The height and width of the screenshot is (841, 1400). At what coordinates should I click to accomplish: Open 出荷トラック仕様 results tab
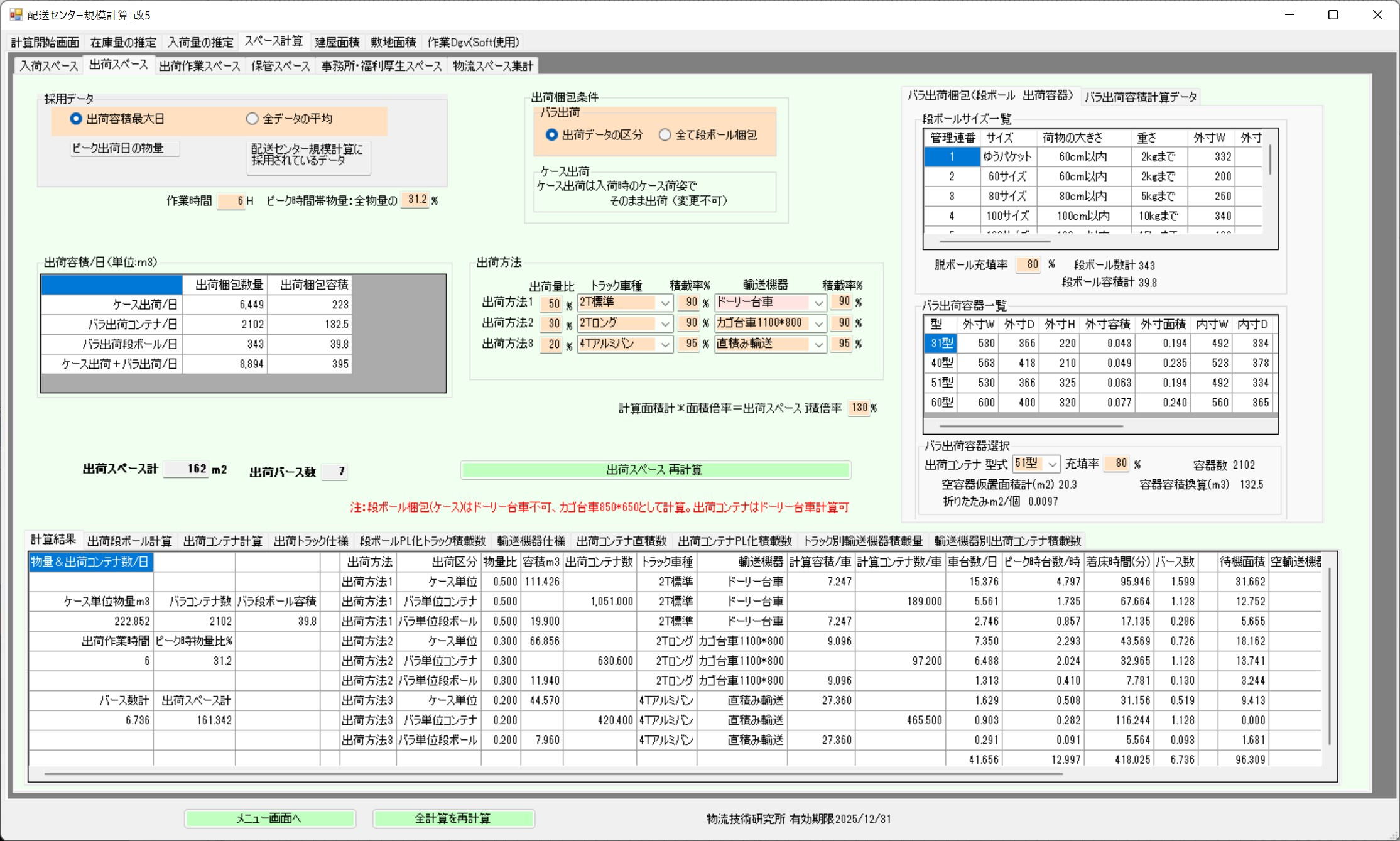(311, 541)
